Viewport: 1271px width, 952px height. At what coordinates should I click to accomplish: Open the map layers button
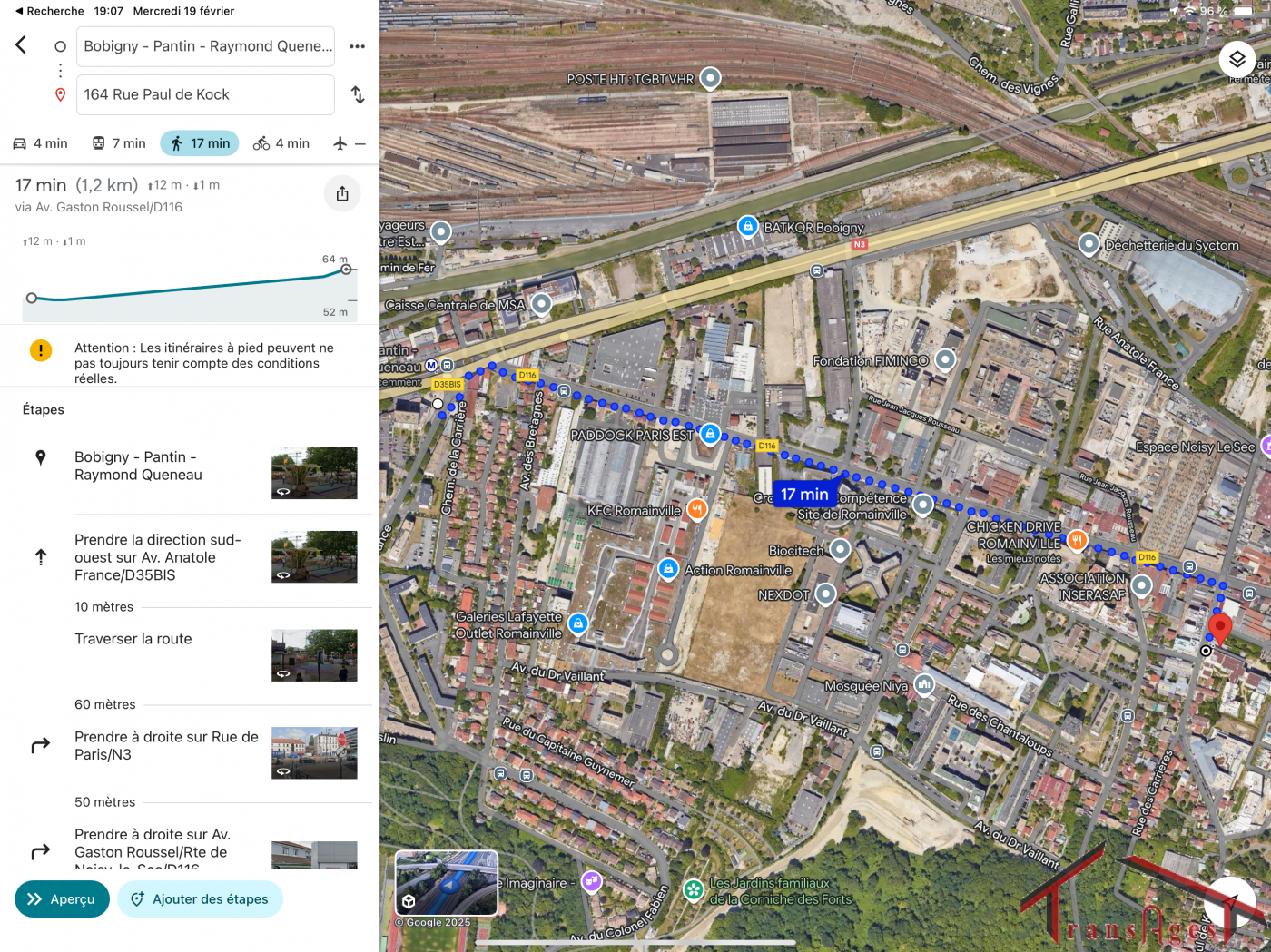(x=1237, y=60)
